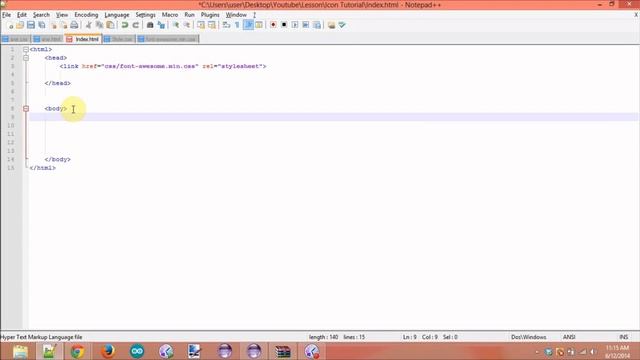Undo the last edit with green arrow
The image size is (640, 360).
tap(125, 25)
